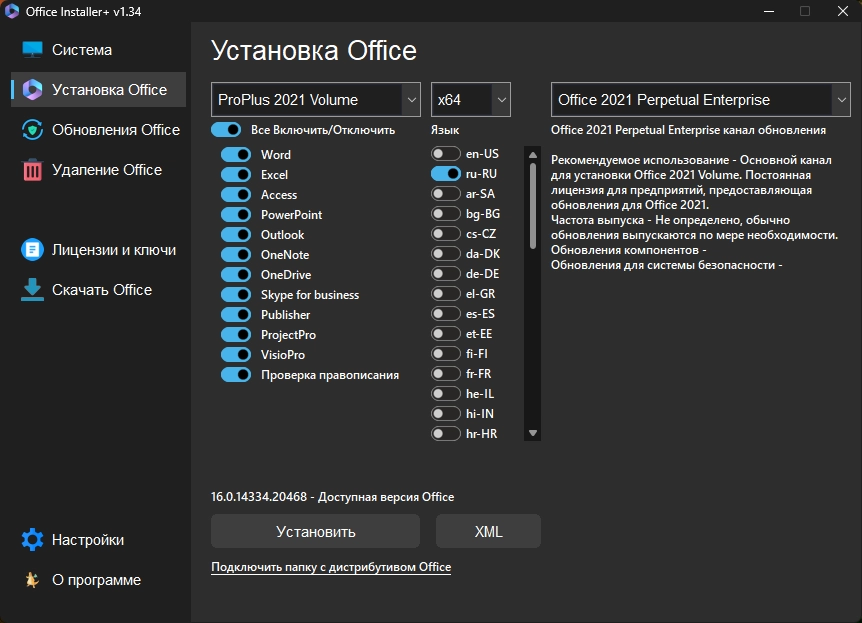
Task: Click the language list scroll-down arrow
Action: (533, 433)
